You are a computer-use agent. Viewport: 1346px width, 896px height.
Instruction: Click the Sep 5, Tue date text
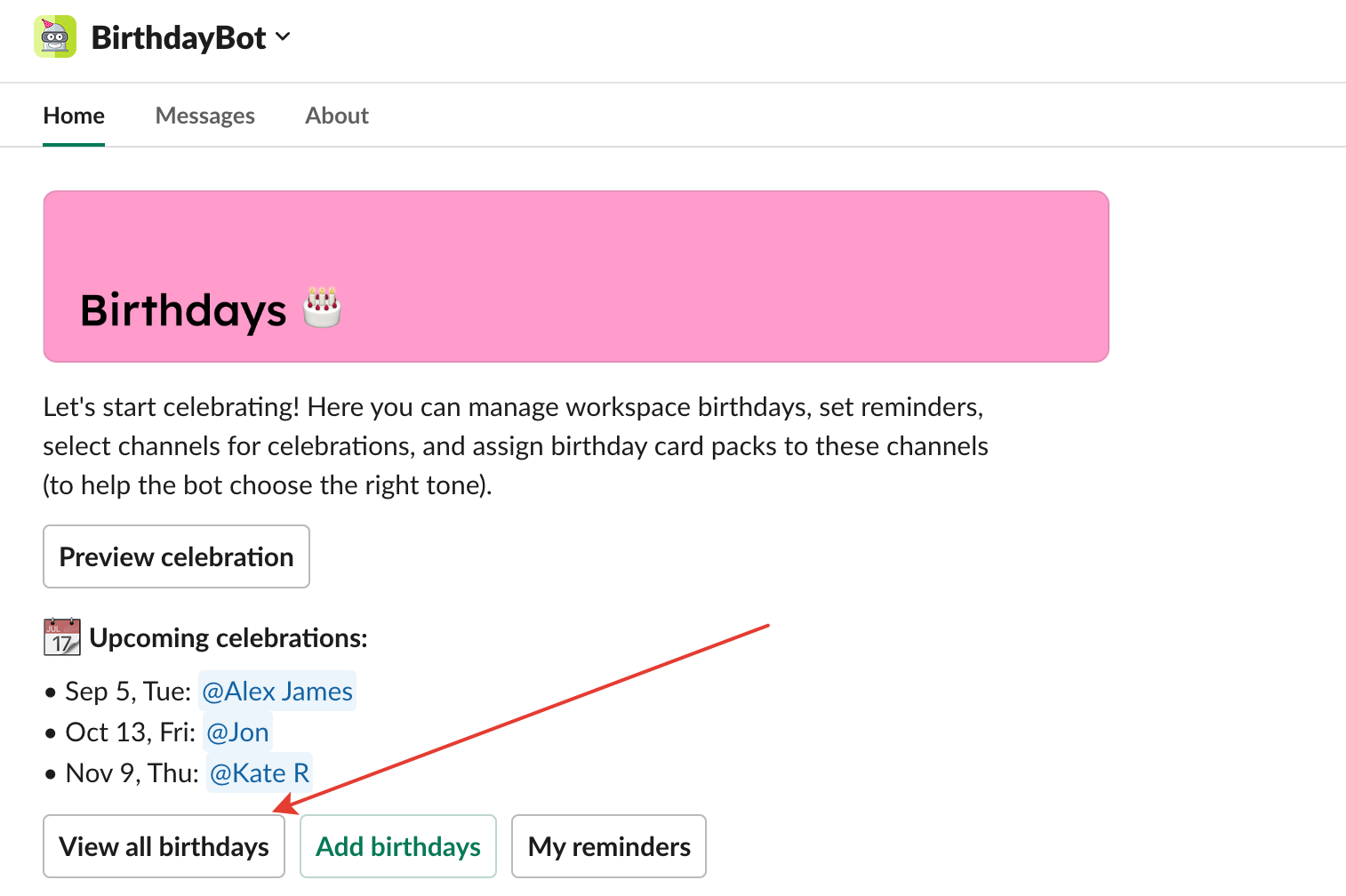(x=128, y=692)
